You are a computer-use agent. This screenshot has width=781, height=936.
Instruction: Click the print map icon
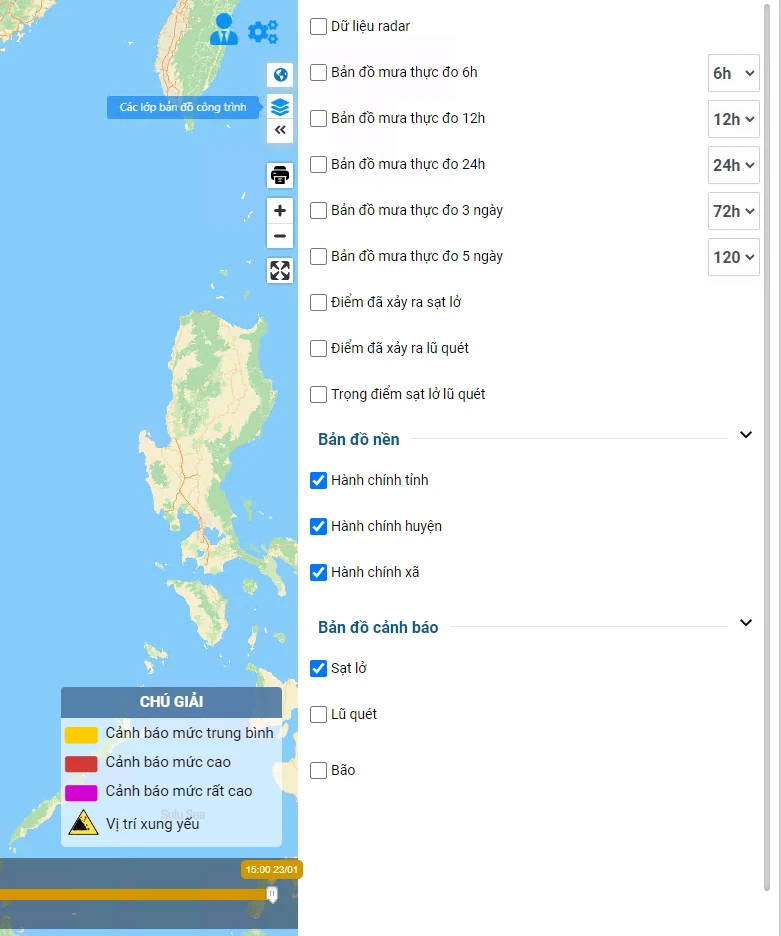(280, 176)
